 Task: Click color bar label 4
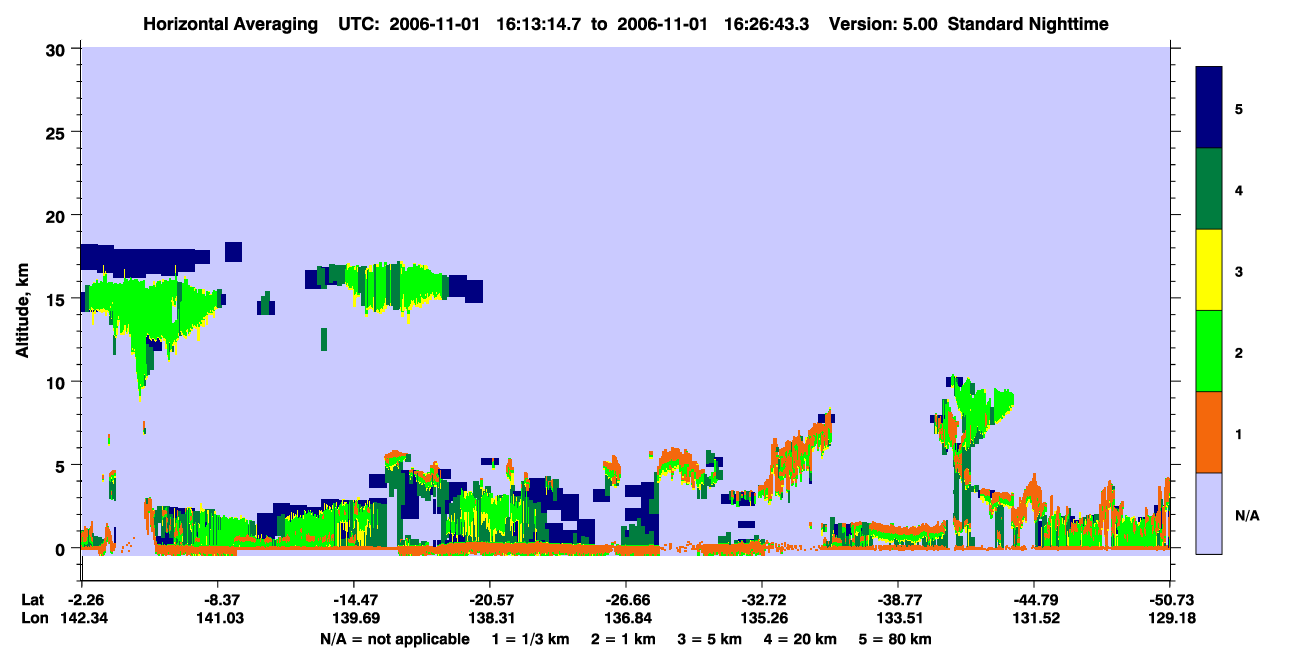pos(1239,190)
